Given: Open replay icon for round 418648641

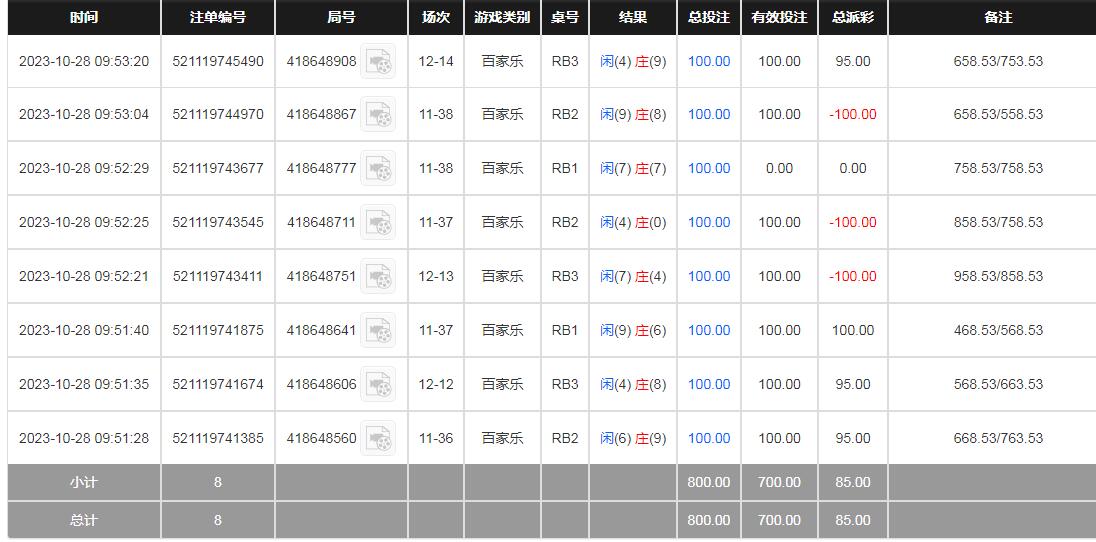Looking at the screenshot, I should click(378, 331).
